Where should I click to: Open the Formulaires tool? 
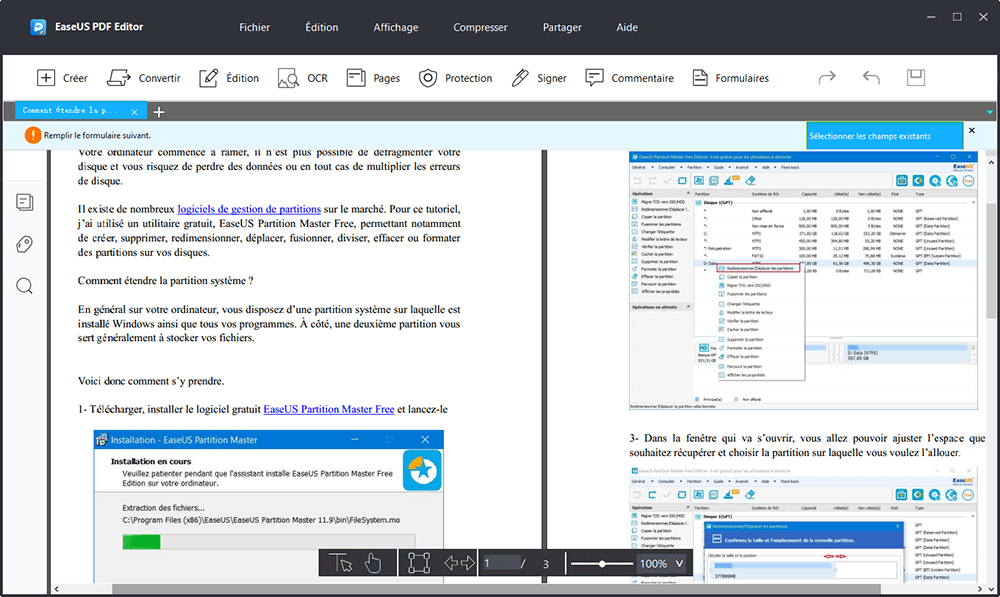[x=730, y=78]
